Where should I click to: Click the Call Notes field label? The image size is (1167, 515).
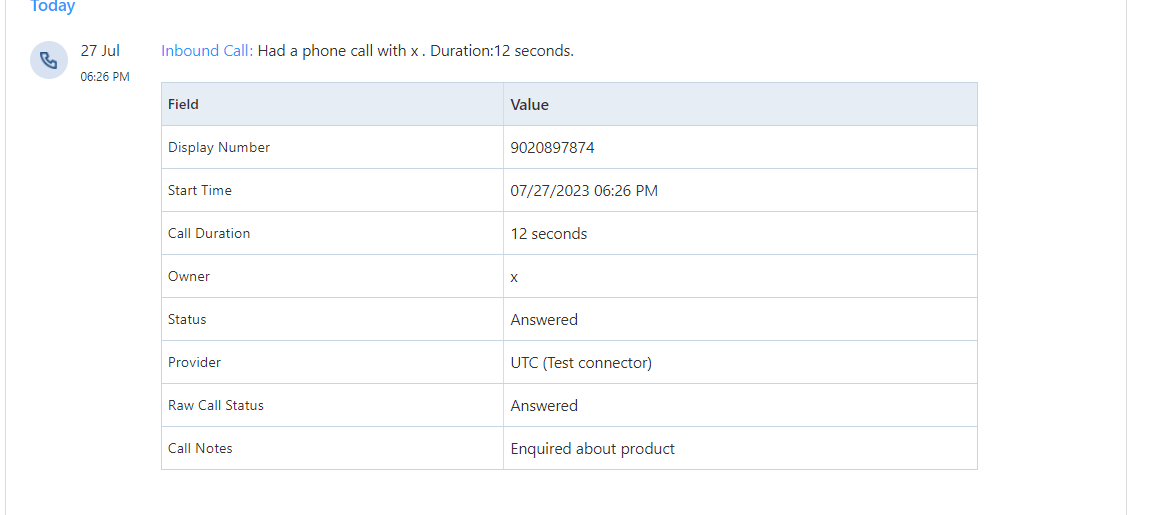click(200, 448)
